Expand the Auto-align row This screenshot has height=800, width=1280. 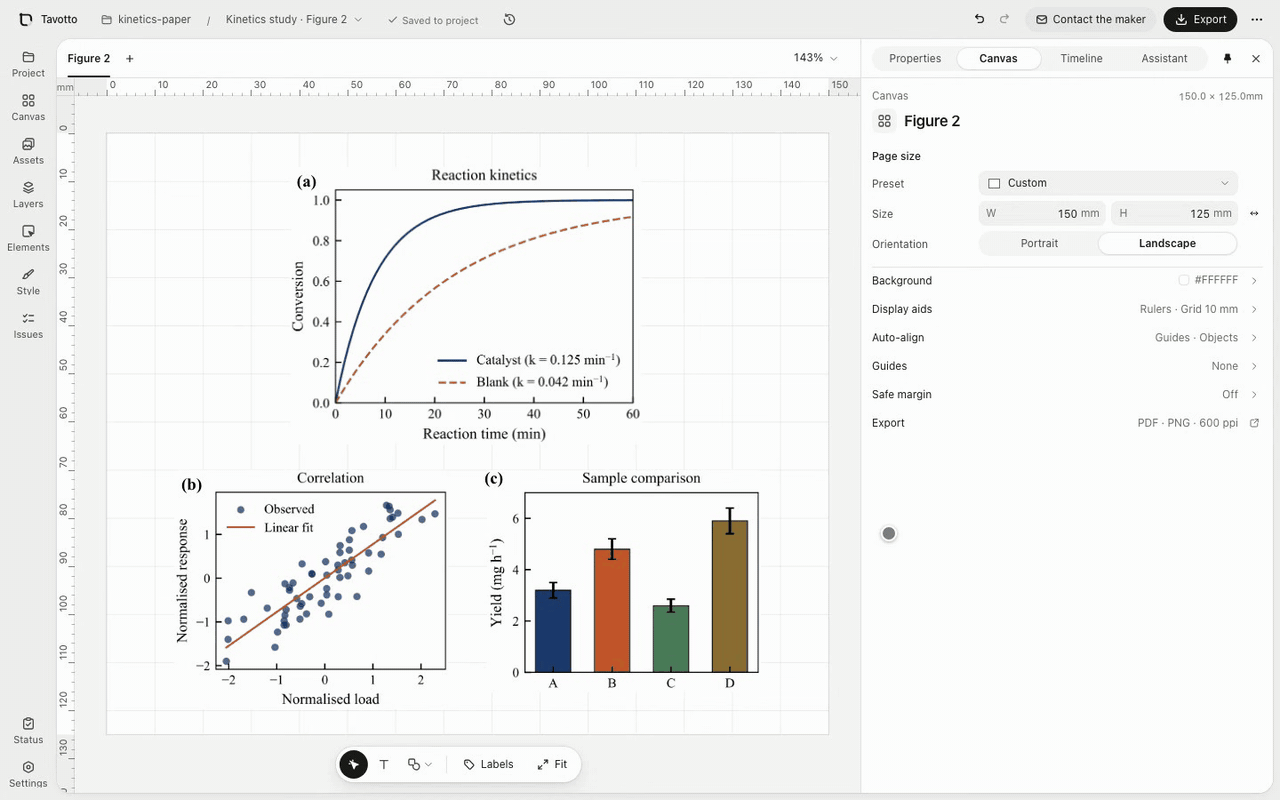pos(1065,337)
